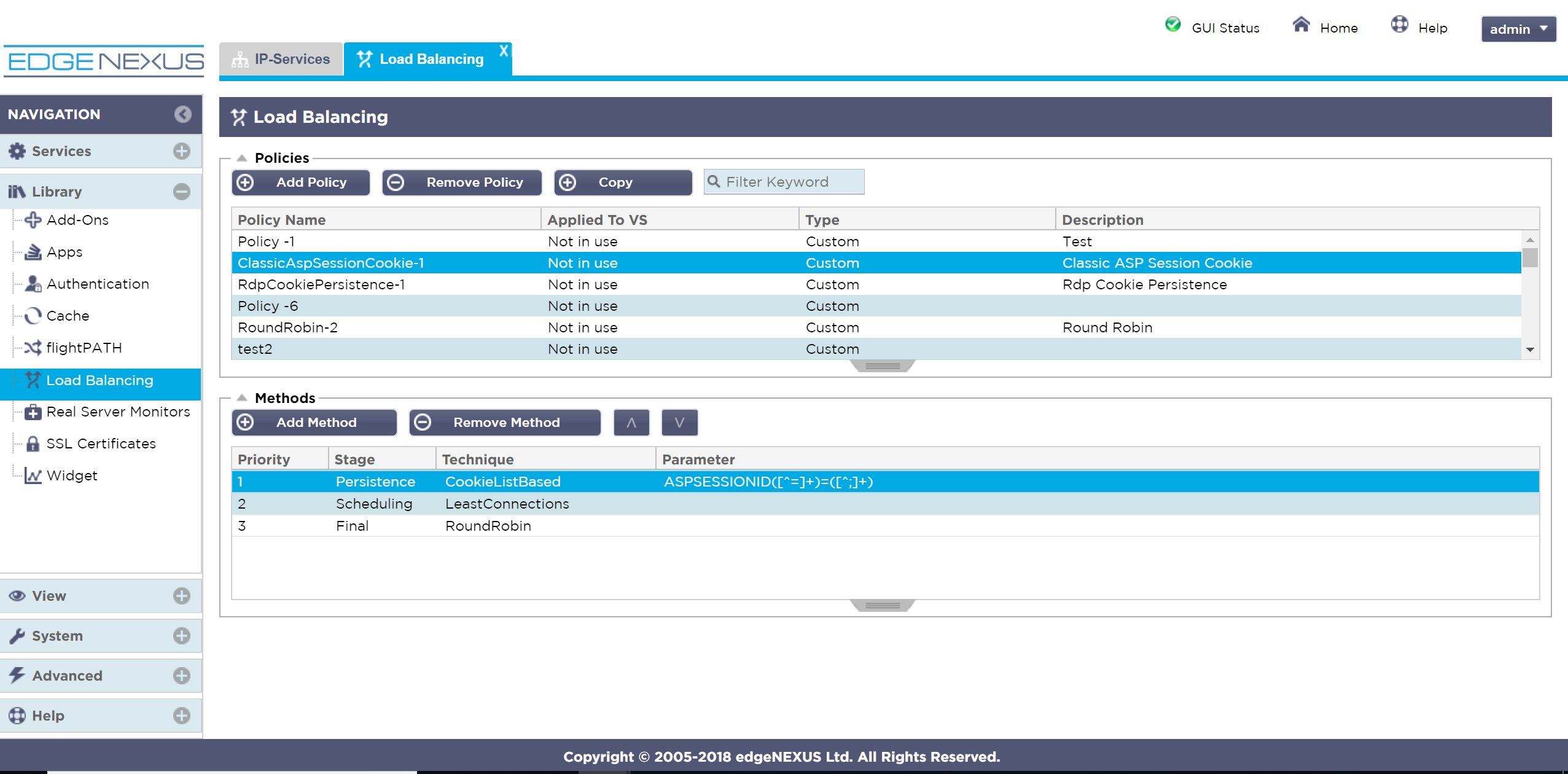Close the Load Balancing tab
The width and height of the screenshot is (1568, 774).
click(x=504, y=51)
